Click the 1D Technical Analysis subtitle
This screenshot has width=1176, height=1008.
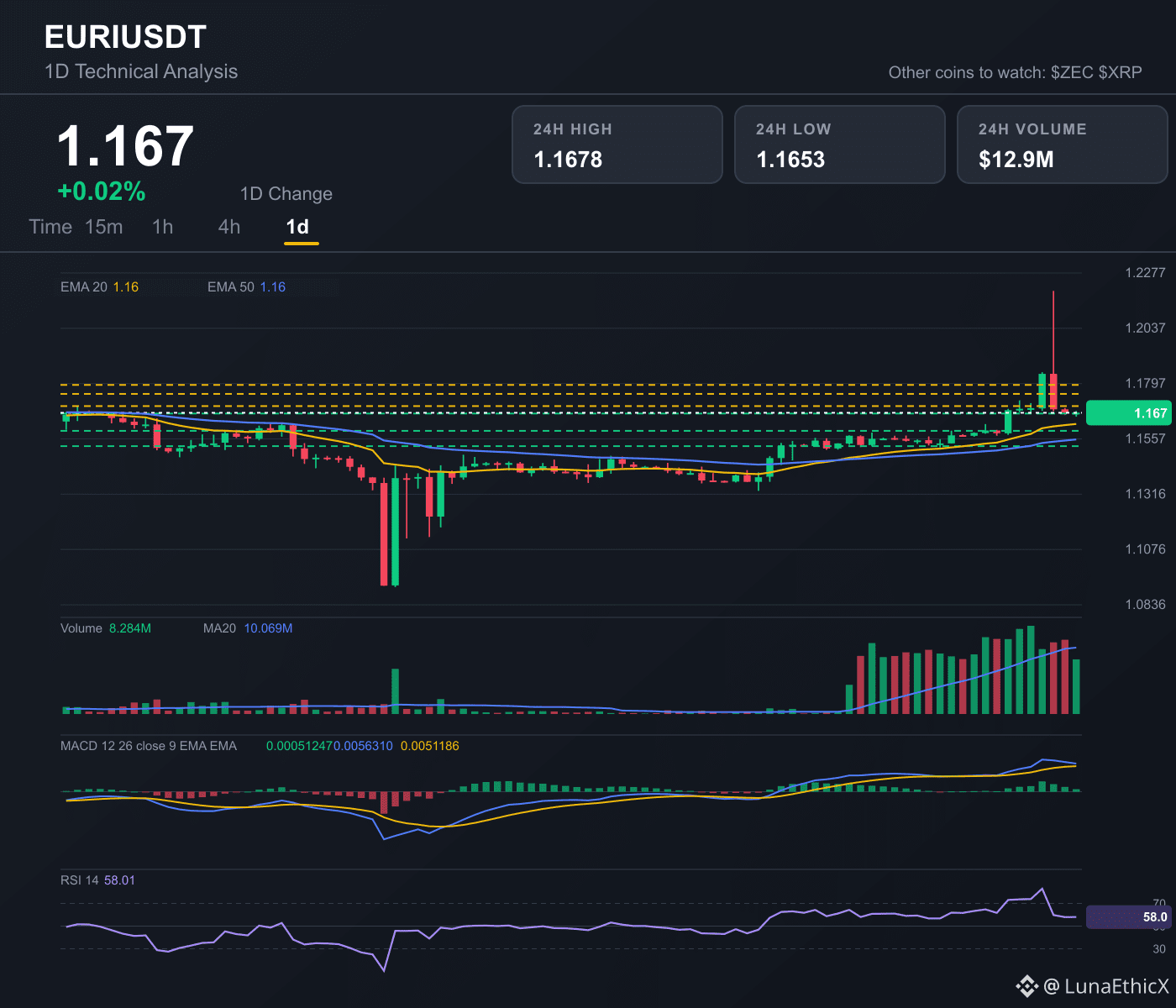(x=141, y=71)
